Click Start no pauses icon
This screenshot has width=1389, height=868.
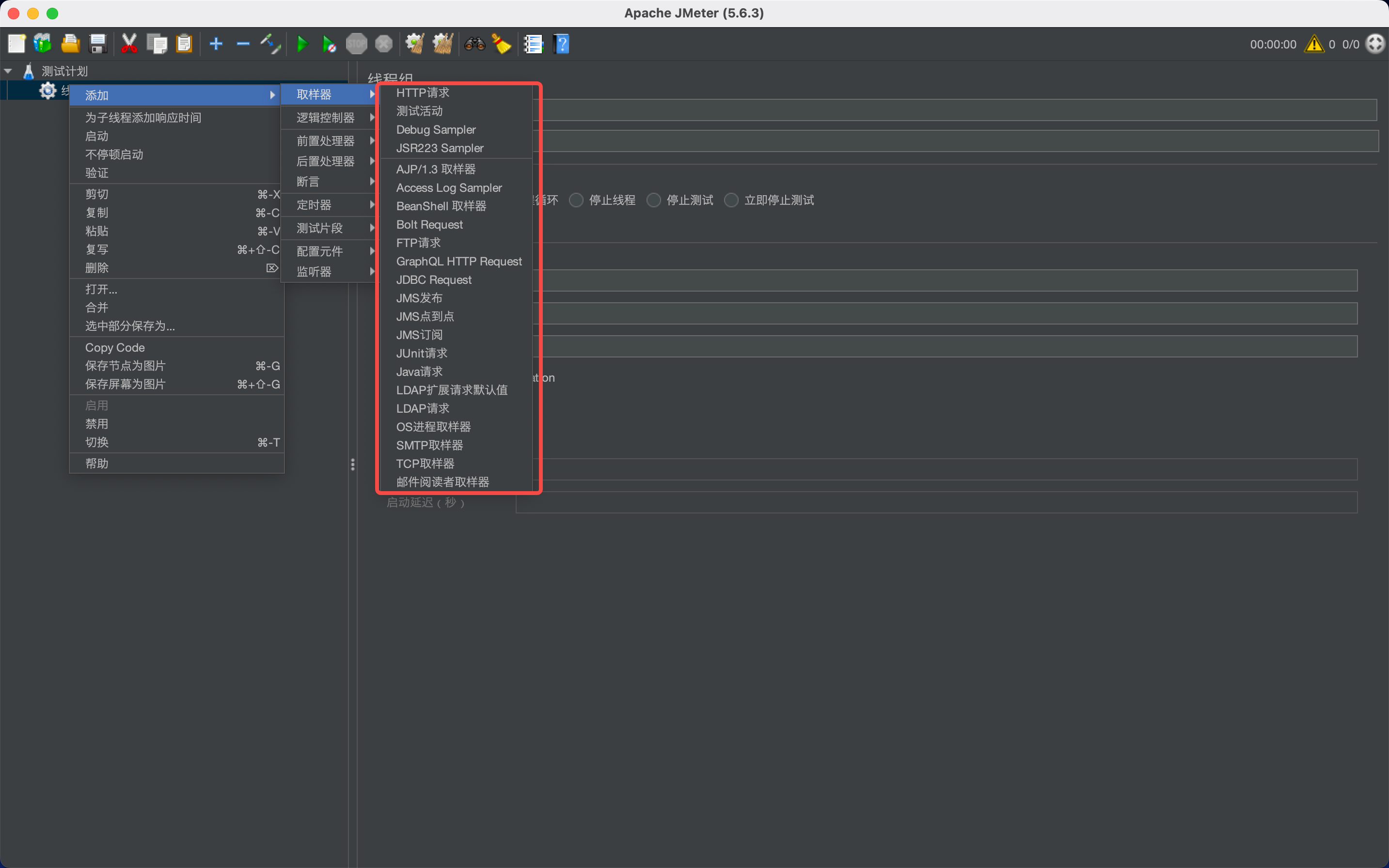click(x=329, y=44)
